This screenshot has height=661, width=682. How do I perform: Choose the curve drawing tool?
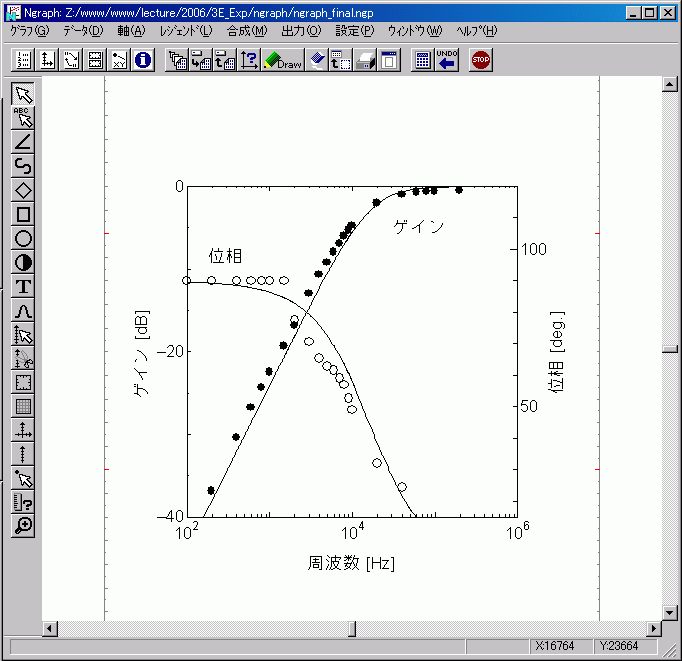point(24,166)
